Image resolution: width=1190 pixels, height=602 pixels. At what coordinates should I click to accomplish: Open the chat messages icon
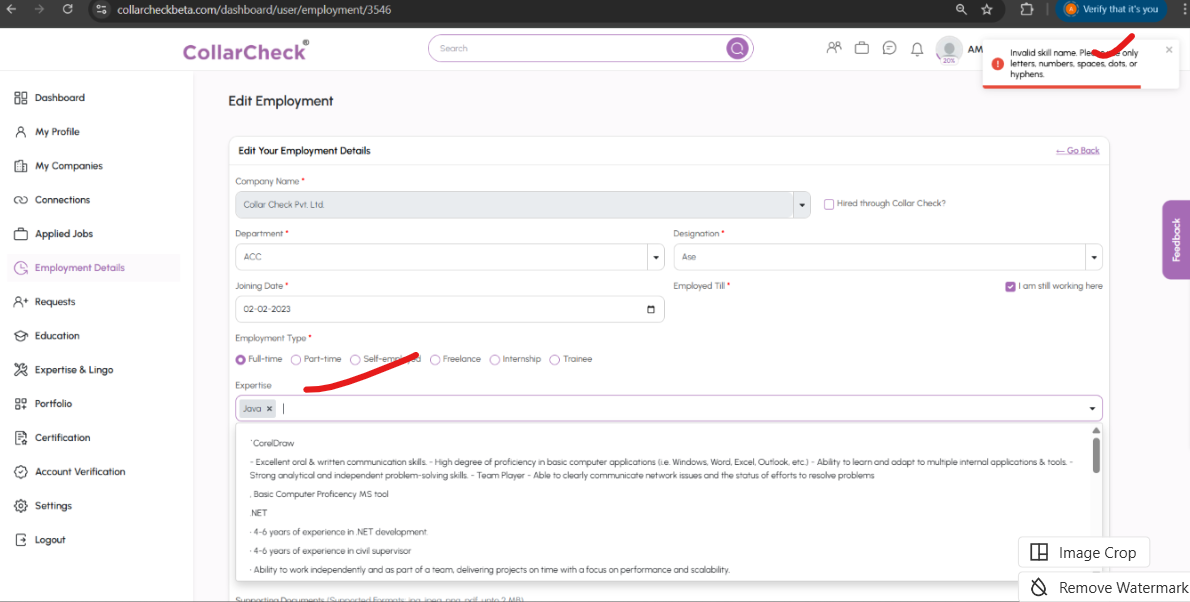(x=889, y=48)
